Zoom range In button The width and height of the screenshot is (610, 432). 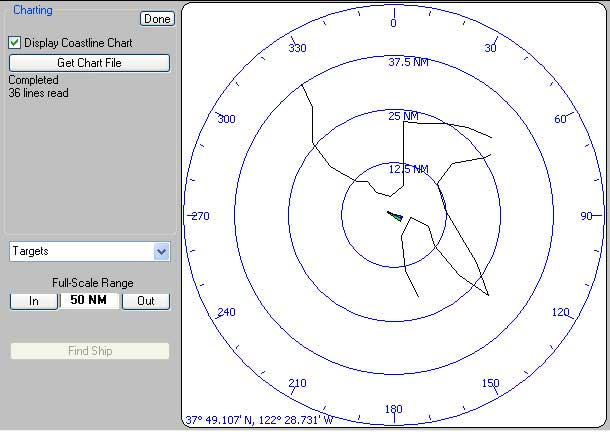pyautogui.click(x=34, y=301)
